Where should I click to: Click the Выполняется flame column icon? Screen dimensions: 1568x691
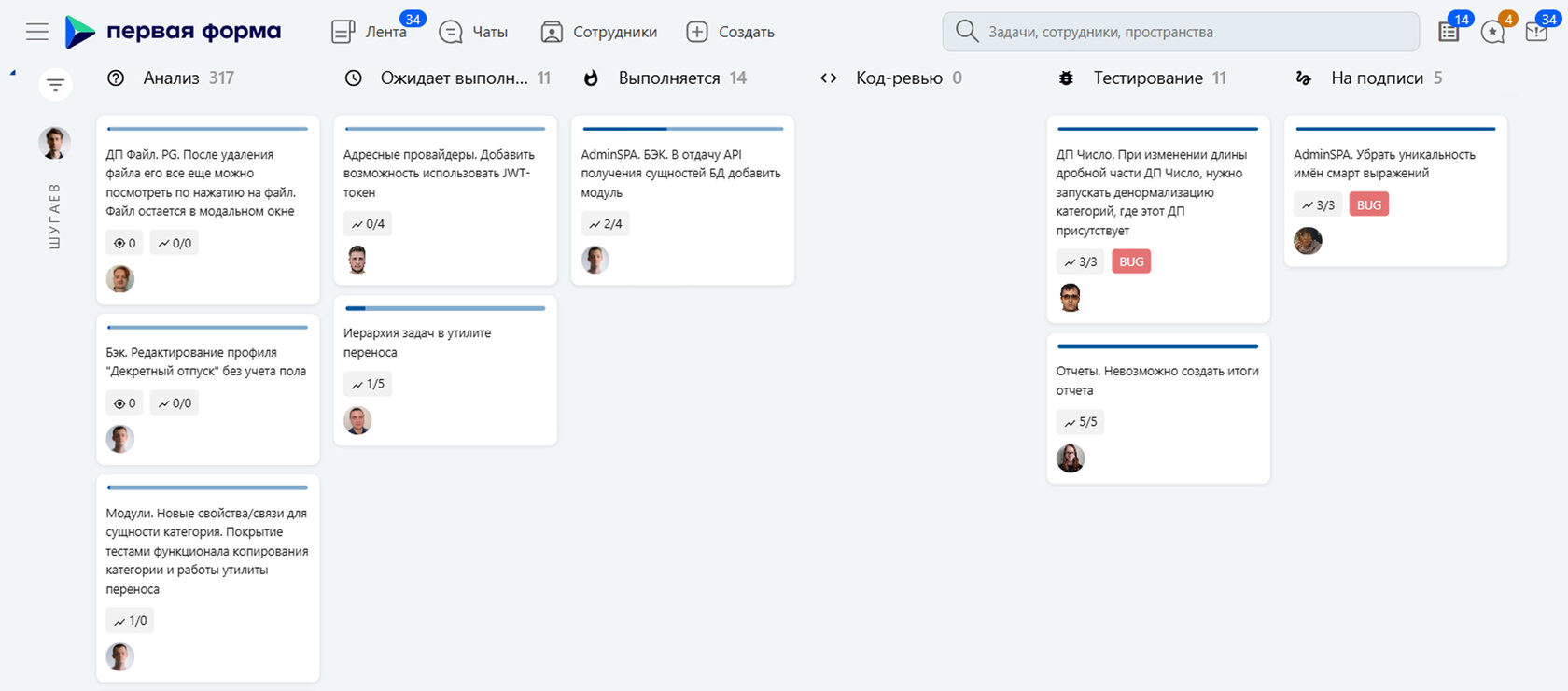pos(591,78)
